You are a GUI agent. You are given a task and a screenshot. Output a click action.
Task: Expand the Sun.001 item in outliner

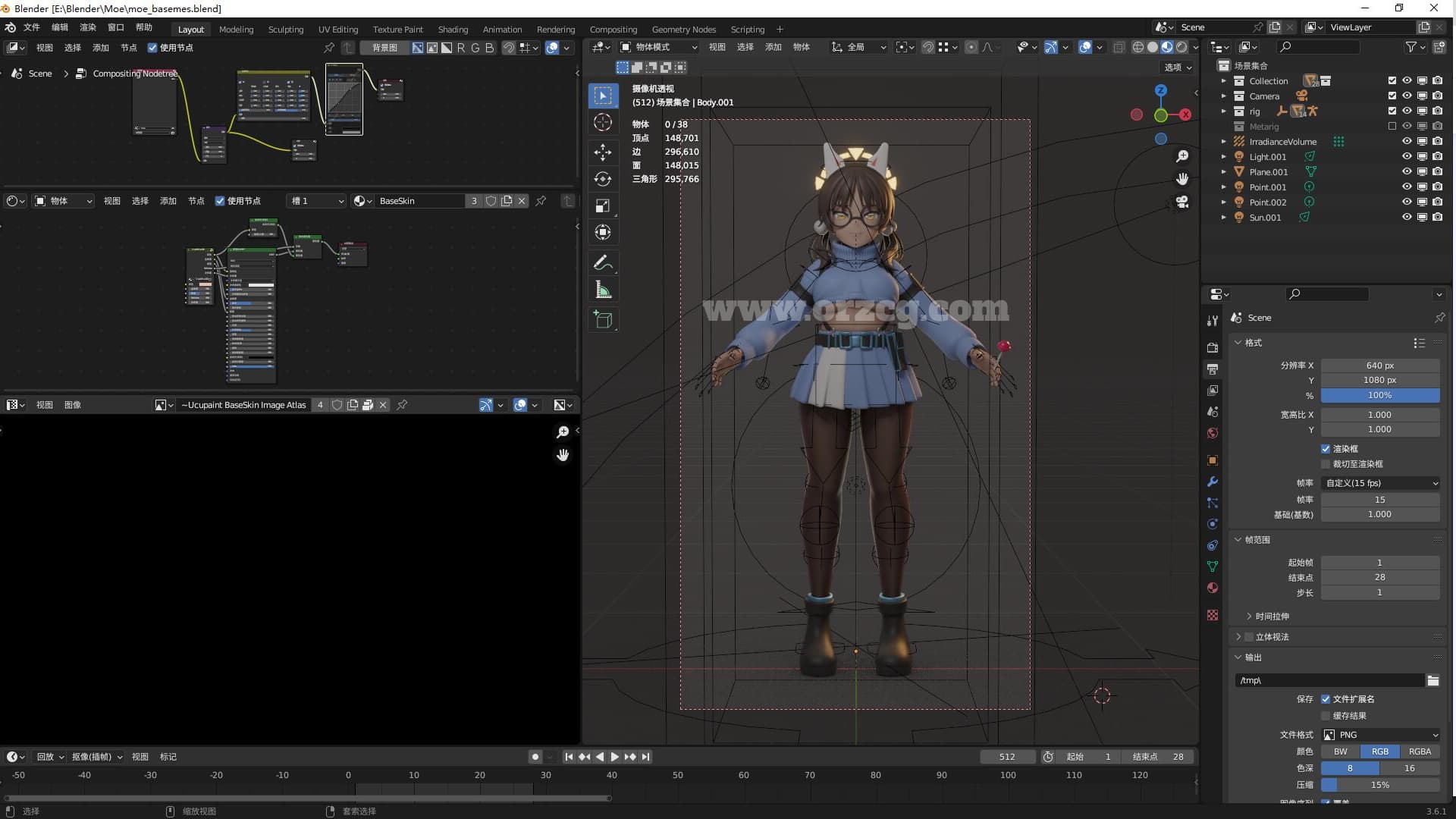(1223, 217)
